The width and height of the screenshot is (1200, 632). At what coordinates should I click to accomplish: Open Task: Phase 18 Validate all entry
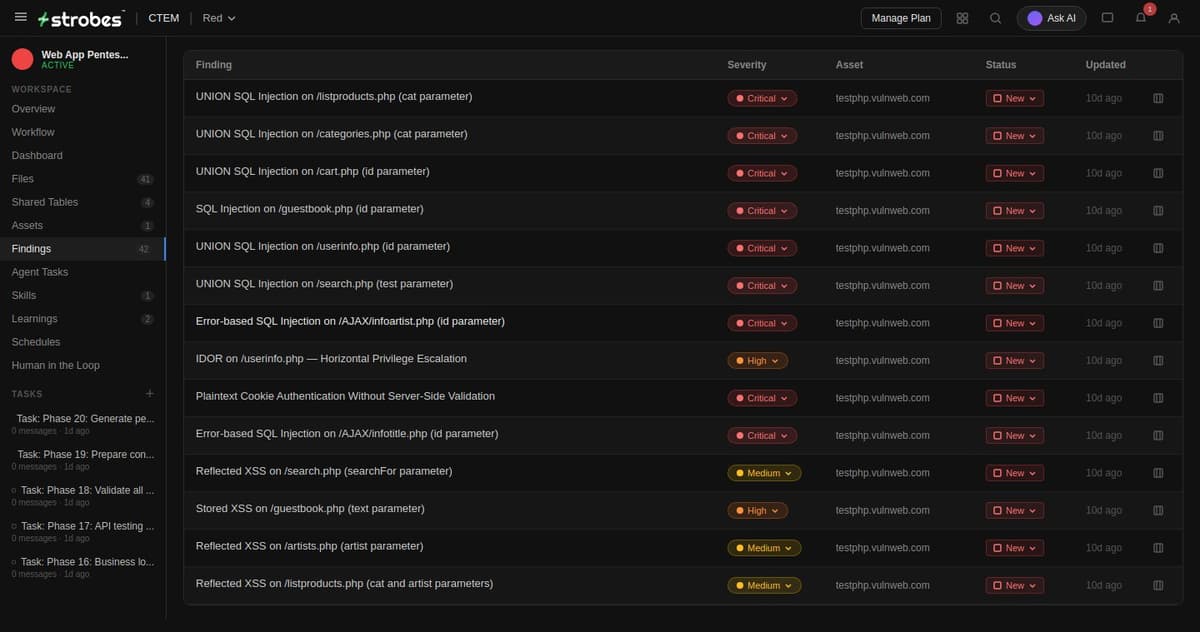pyautogui.click(x=83, y=496)
